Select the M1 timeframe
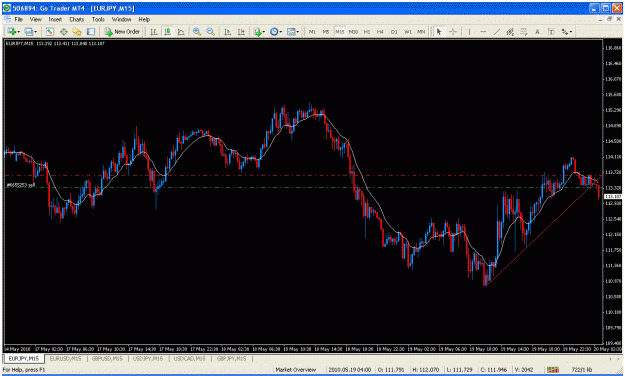625x376 pixels. click(x=312, y=32)
